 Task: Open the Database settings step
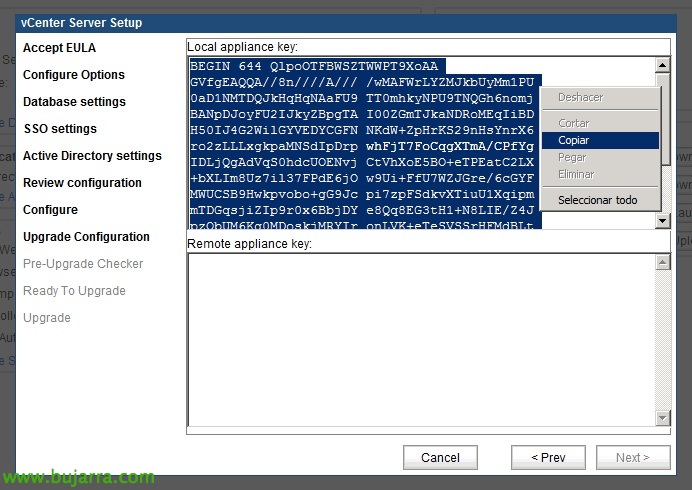tap(74, 102)
